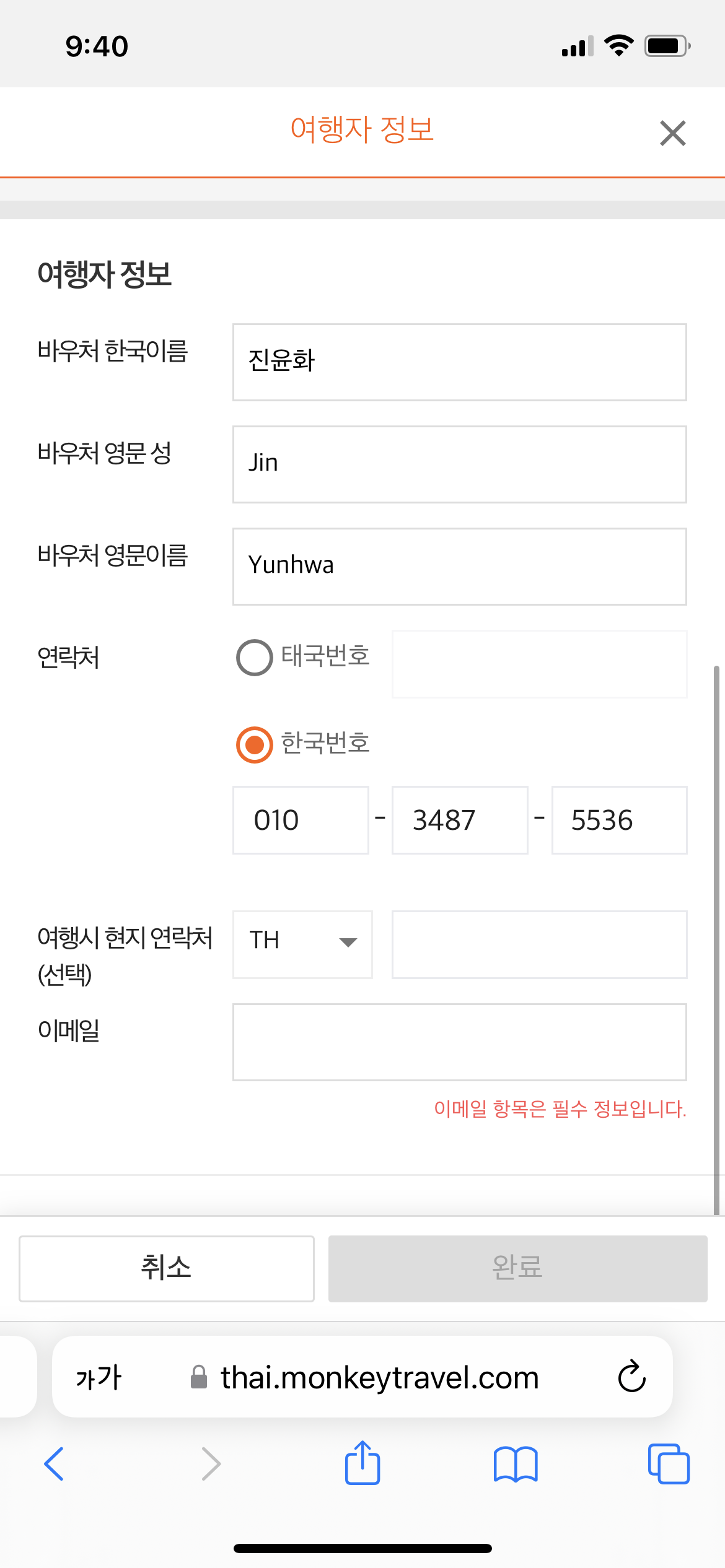Open the Safari share sheet icon
The image size is (725, 1568).
(362, 1462)
